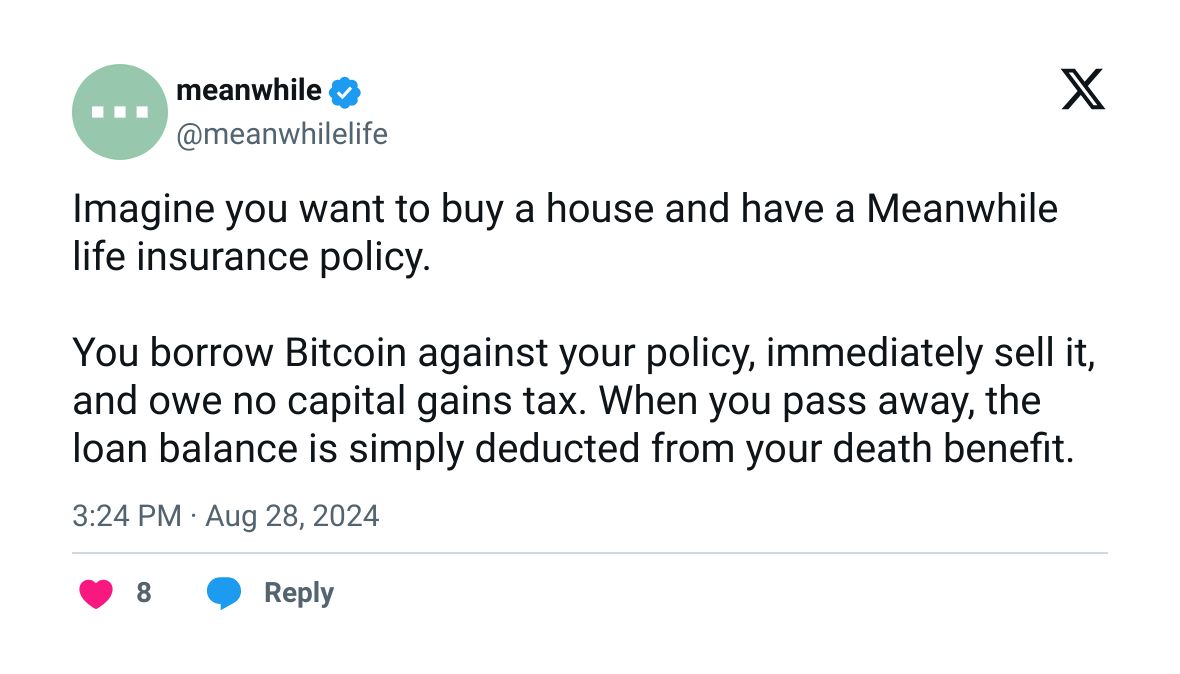This screenshot has height=674, width=1180.
Task: Click the capitalized "Meanwhile" in tweet body
Action: coord(962,210)
